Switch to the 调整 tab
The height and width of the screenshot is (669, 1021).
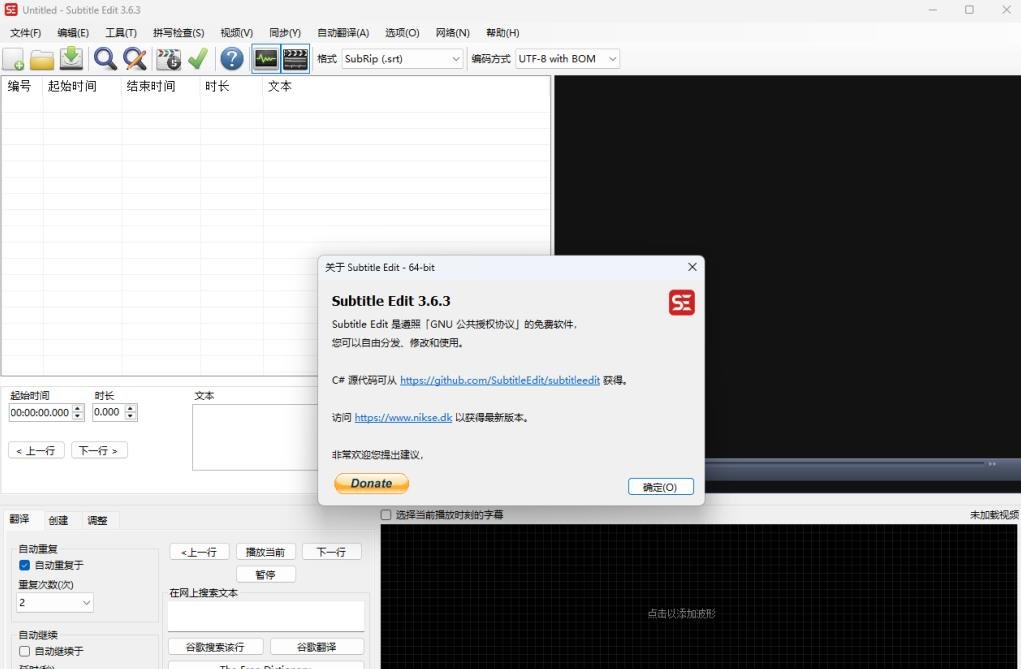pyautogui.click(x=97, y=520)
